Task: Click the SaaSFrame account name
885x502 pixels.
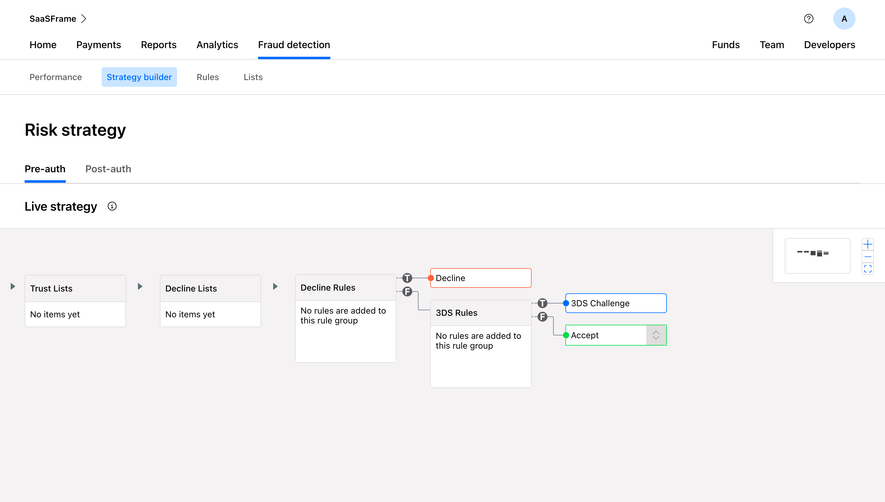Action: 52,19
